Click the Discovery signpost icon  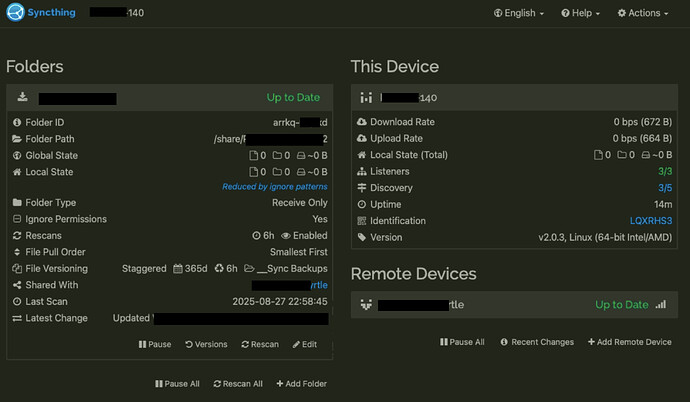(362, 188)
